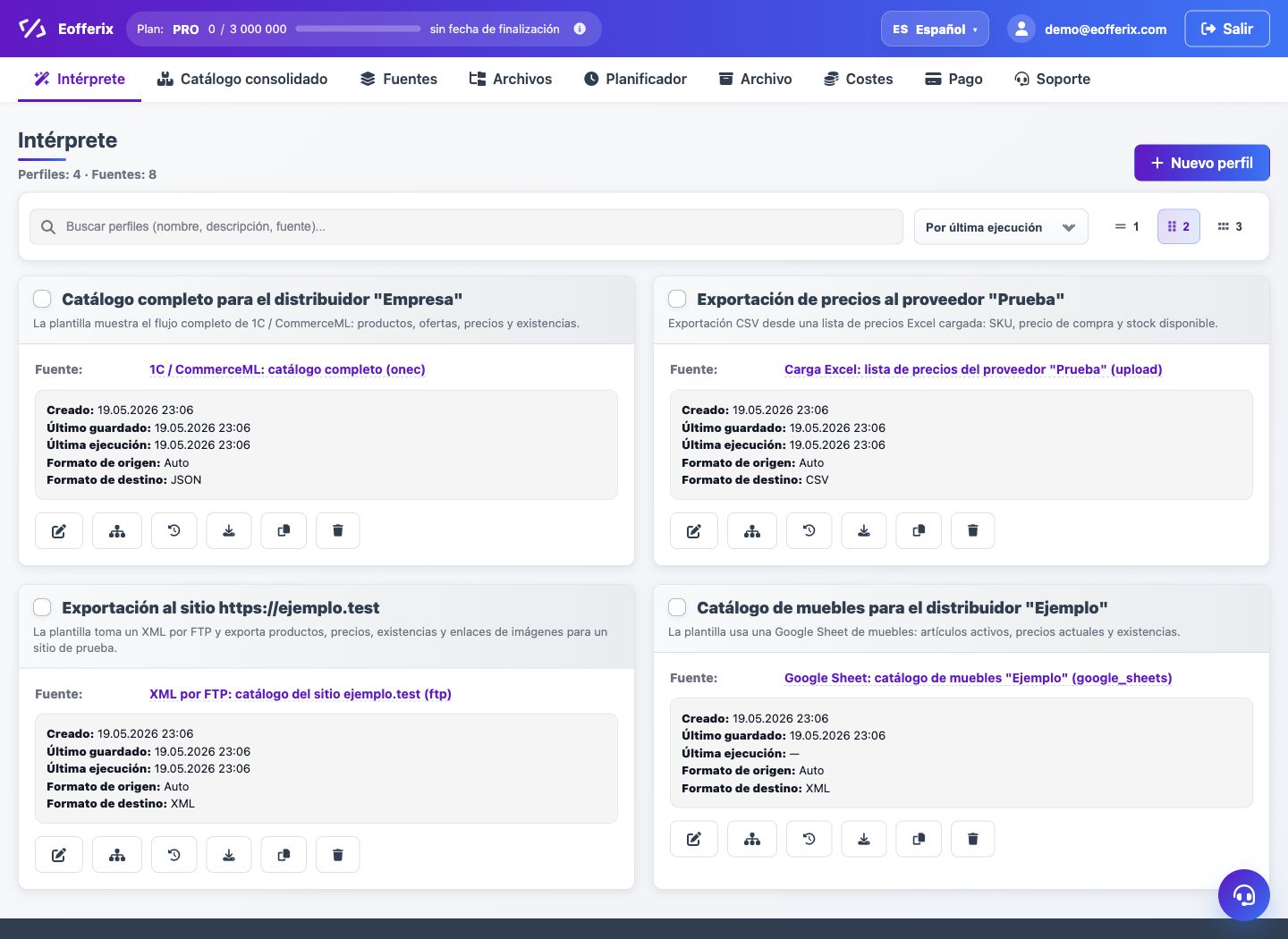The image size is (1288, 939).
Task: Go to the Costes tab
Action: click(859, 79)
